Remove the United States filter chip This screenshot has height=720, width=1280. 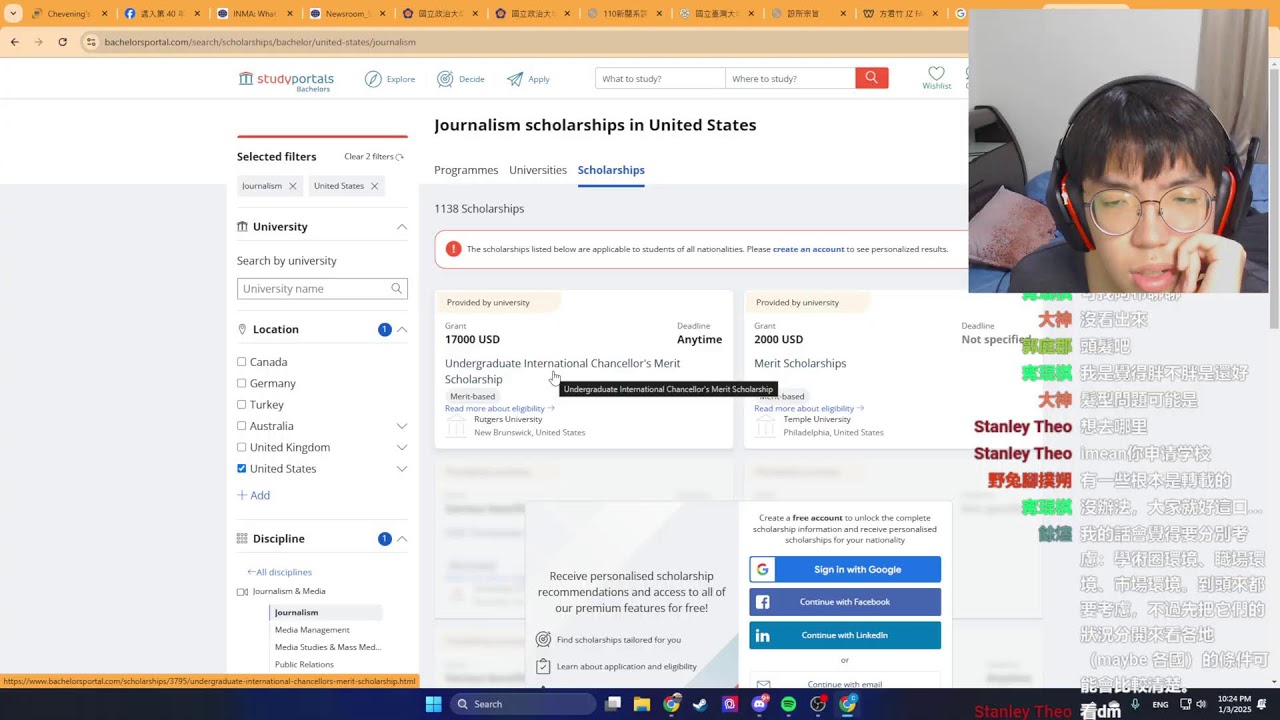(374, 186)
